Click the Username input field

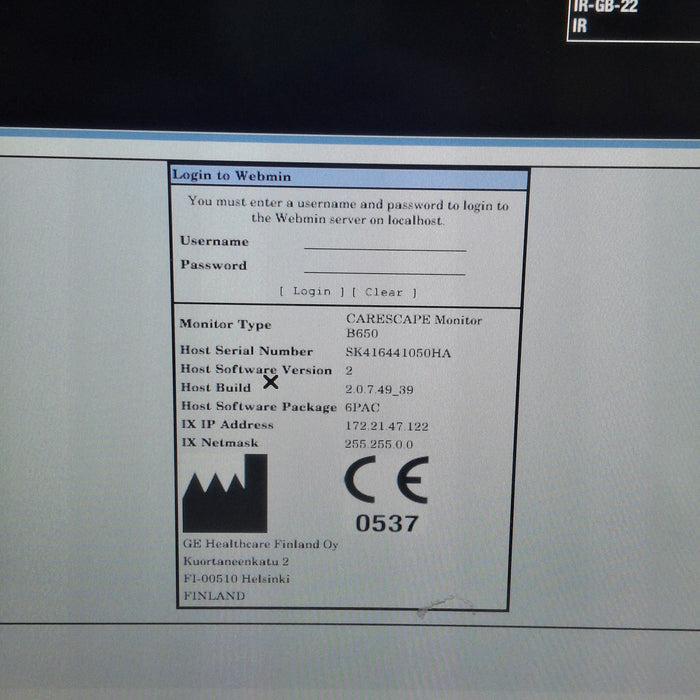(385, 244)
